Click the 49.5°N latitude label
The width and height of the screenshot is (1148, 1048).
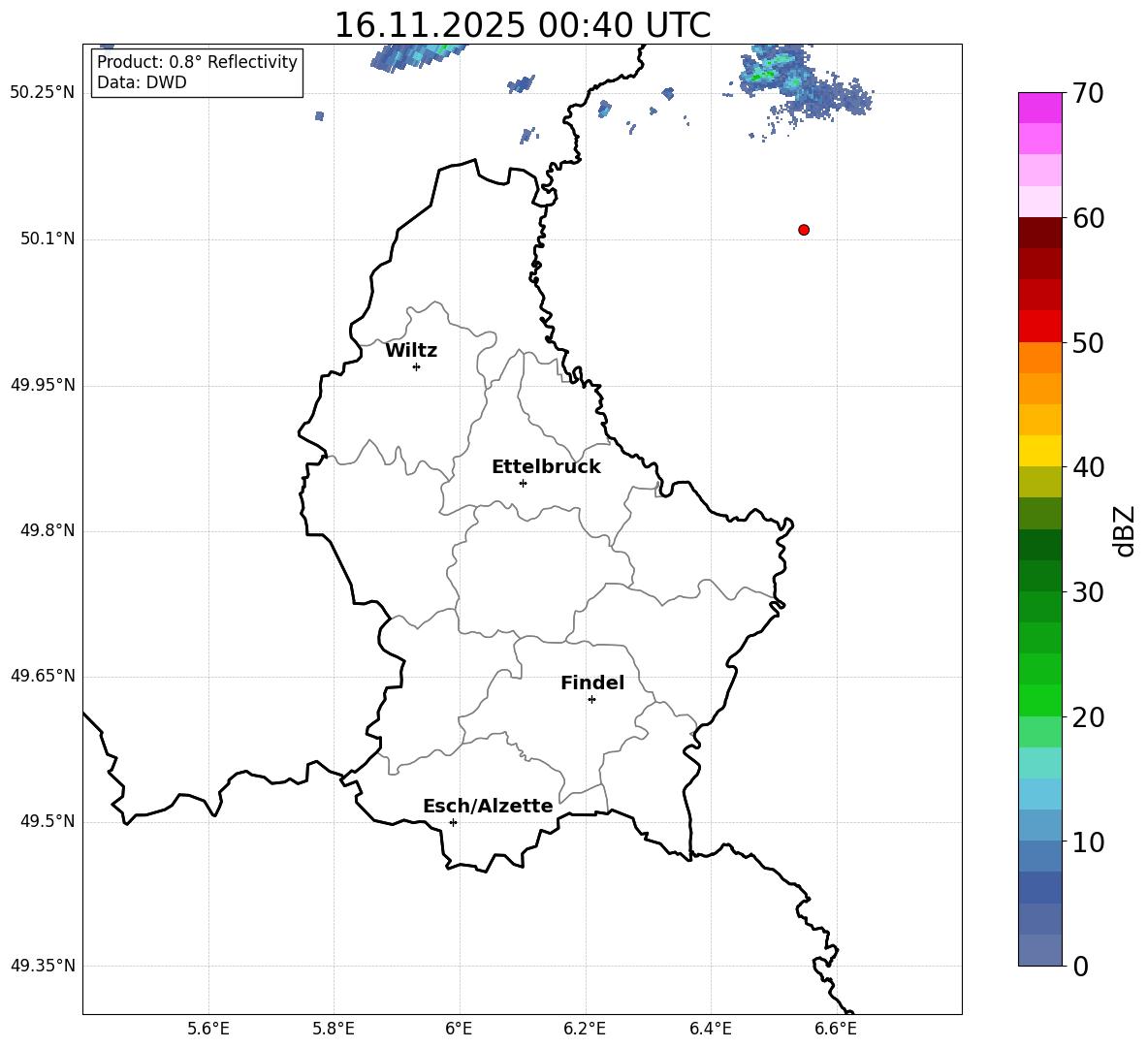[48, 821]
